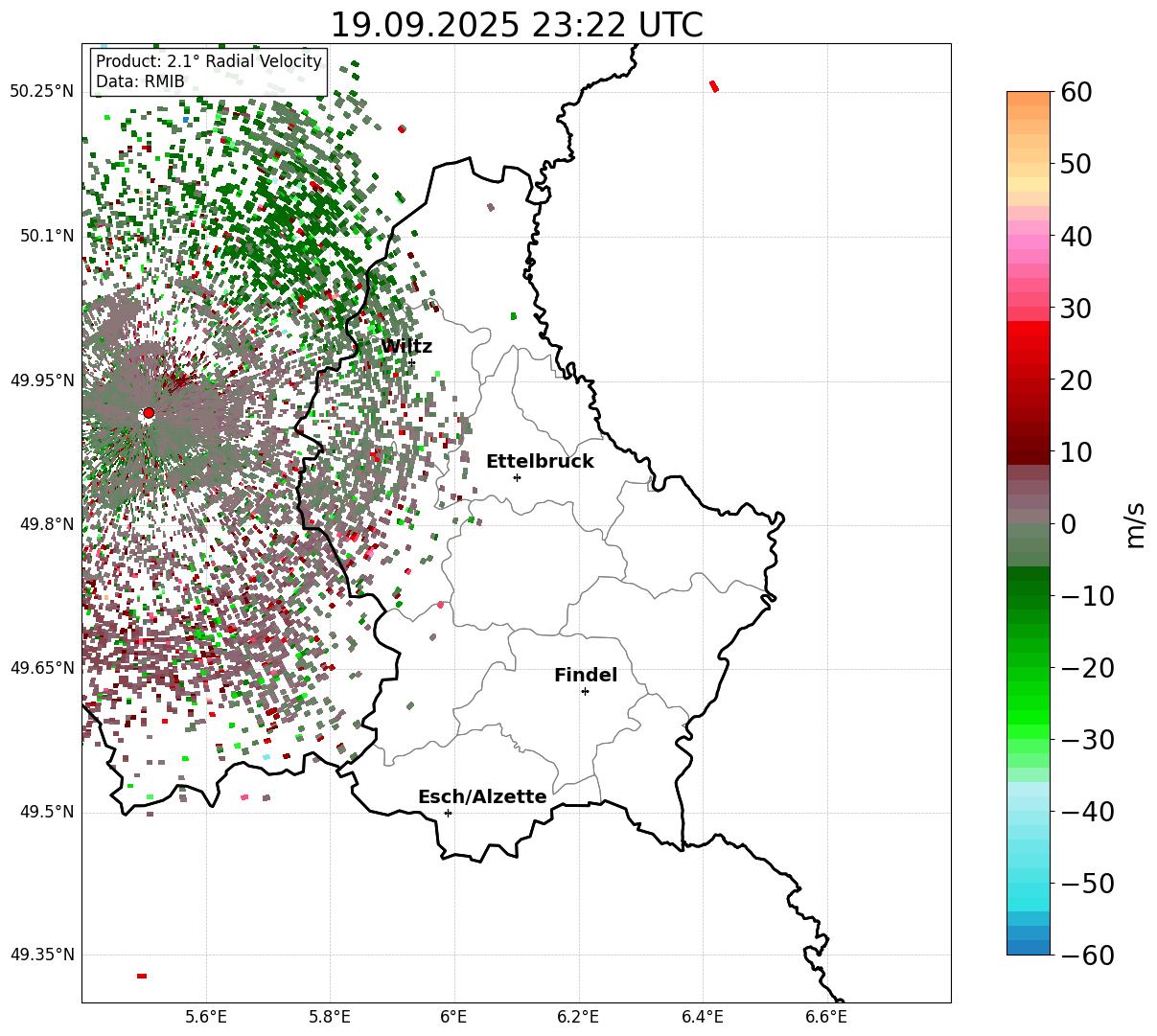
Task: Click the 49.95°N latitude tick label
Action: pyautogui.click(x=41, y=380)
